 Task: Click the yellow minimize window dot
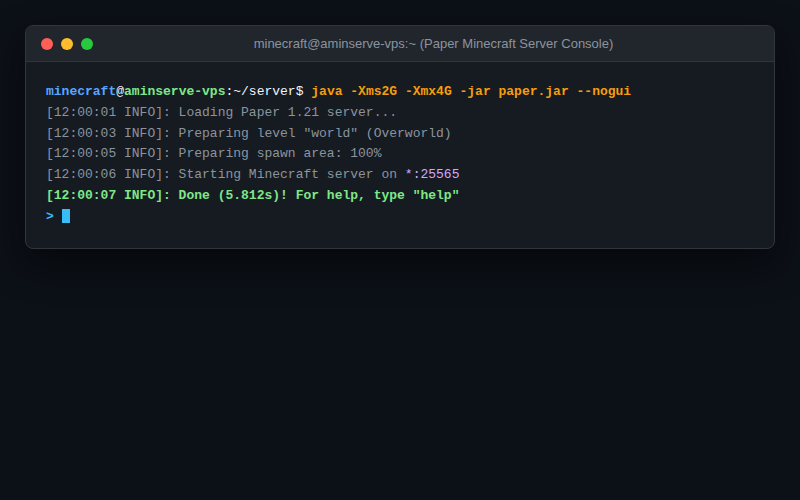pos(67,44)
